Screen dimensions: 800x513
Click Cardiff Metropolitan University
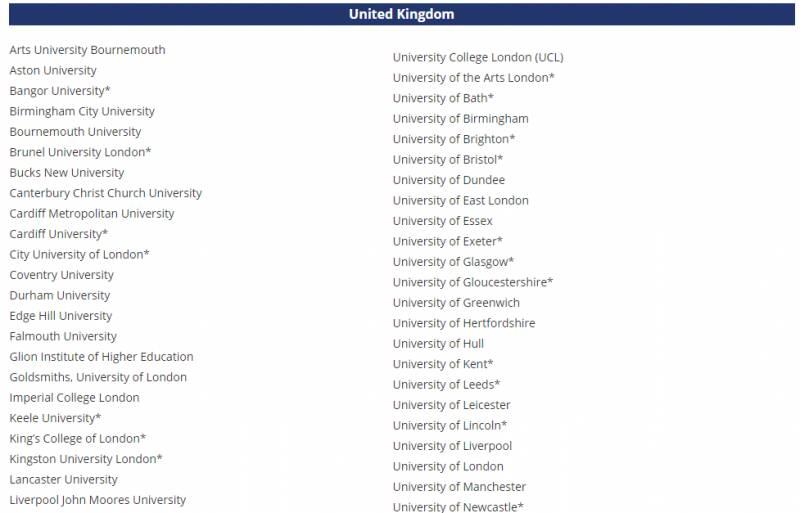[91, 213]
